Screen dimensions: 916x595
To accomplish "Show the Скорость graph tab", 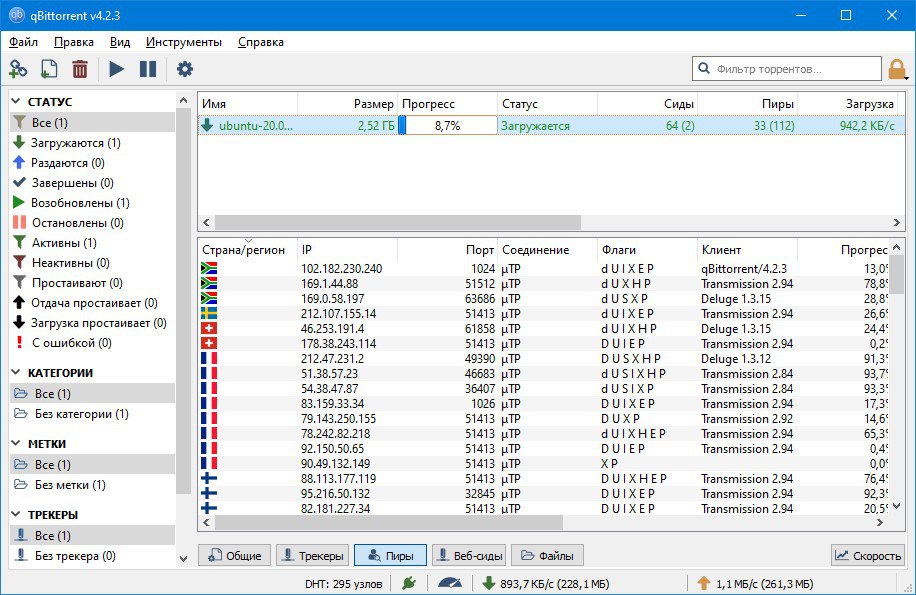I will tap(868, 555).
